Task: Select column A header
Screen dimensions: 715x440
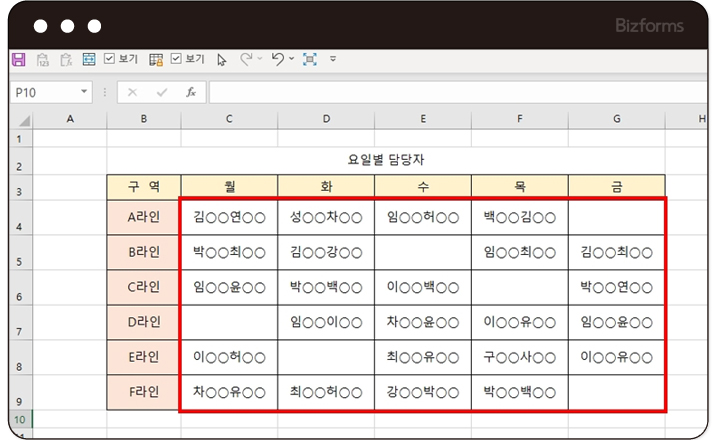Action: (70, 119)
